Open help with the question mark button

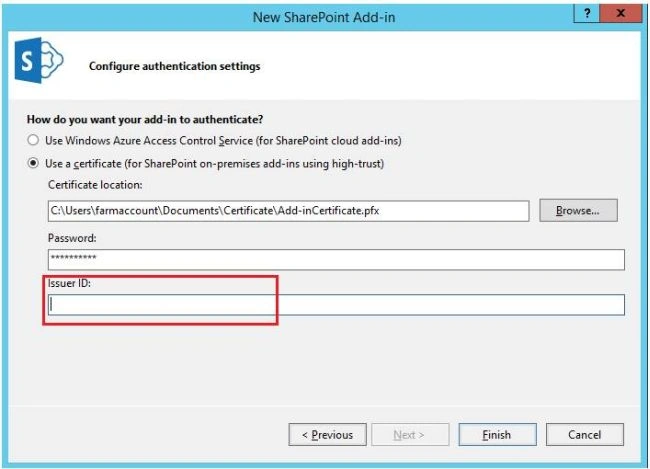[x=587, y=13]
